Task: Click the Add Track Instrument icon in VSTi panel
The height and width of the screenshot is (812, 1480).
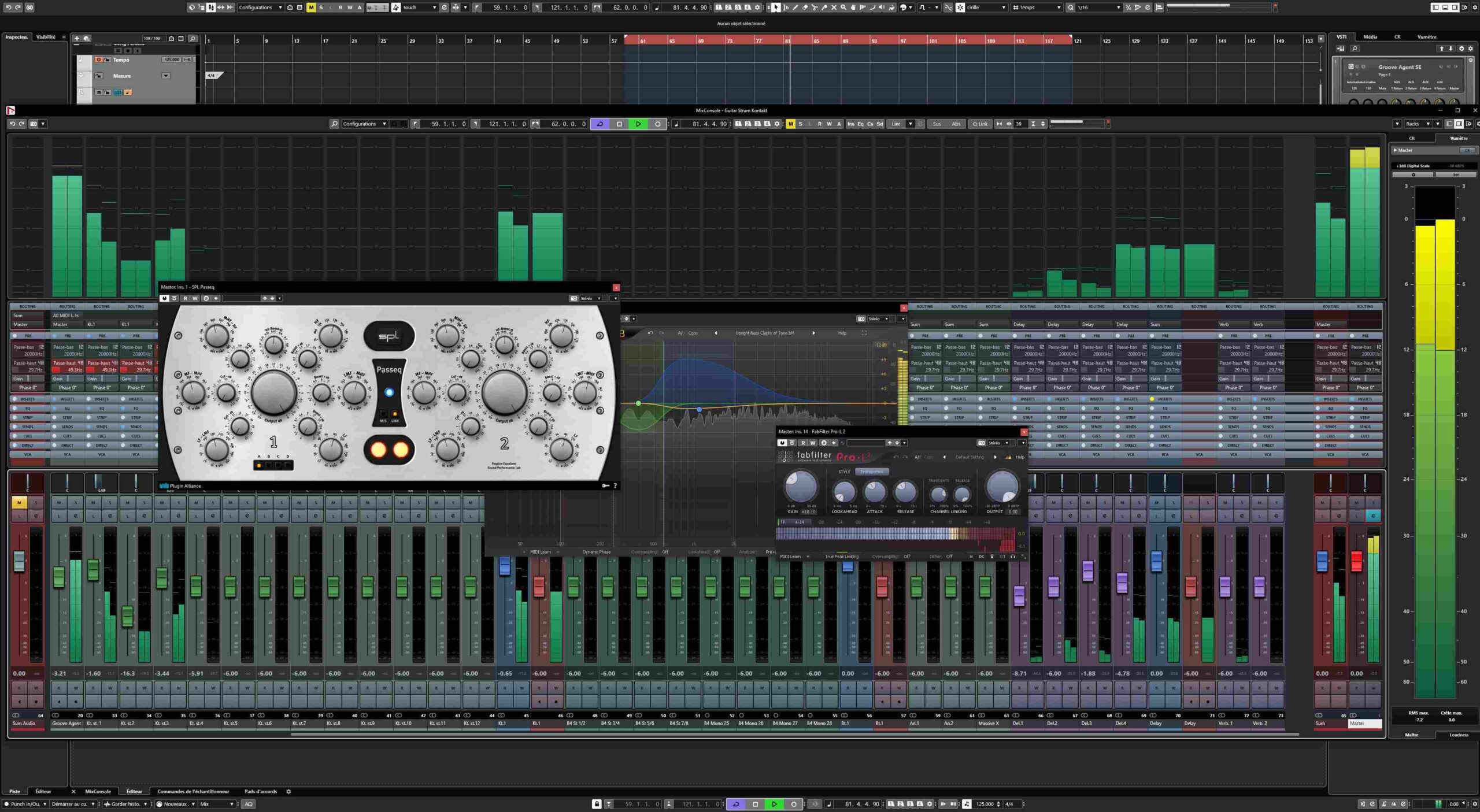Action: [x=1341, y=49]
